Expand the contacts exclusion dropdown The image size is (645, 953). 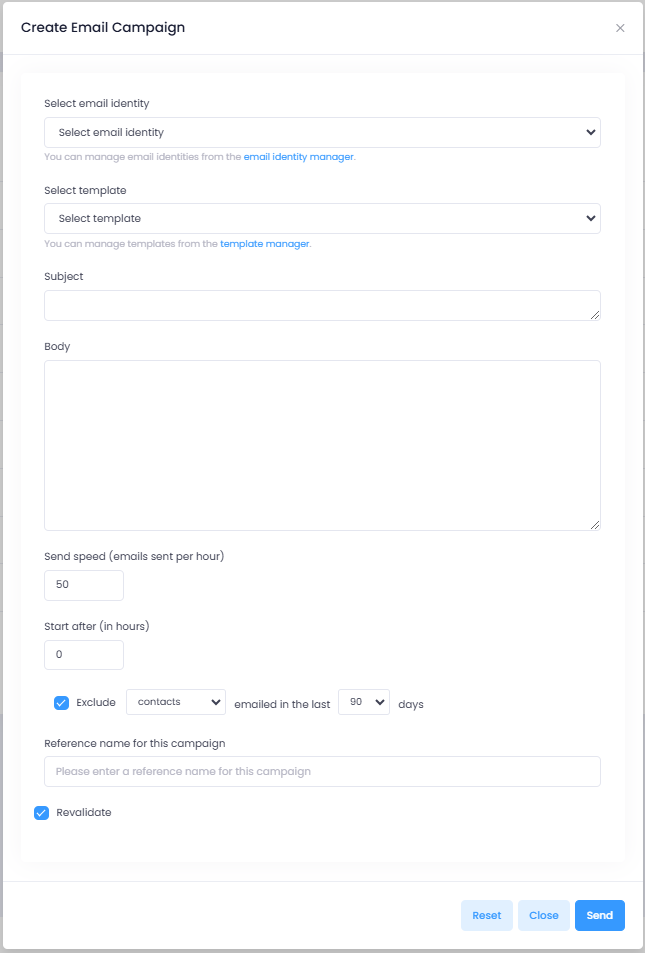tap(176, 702)
